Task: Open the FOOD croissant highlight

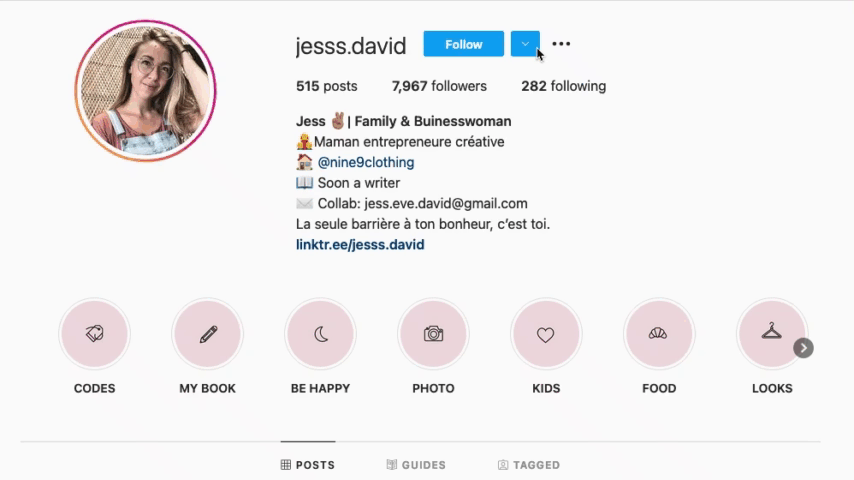Action: click(659, 334)
